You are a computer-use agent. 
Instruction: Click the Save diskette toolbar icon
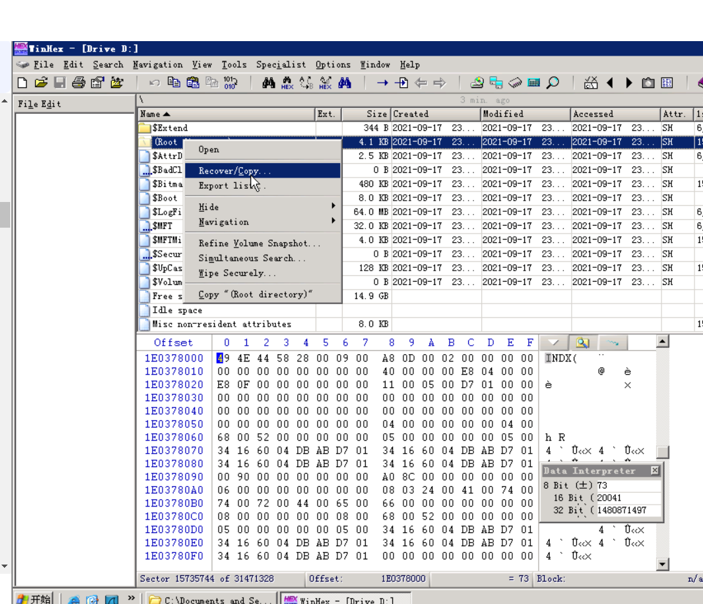[60, 83]
